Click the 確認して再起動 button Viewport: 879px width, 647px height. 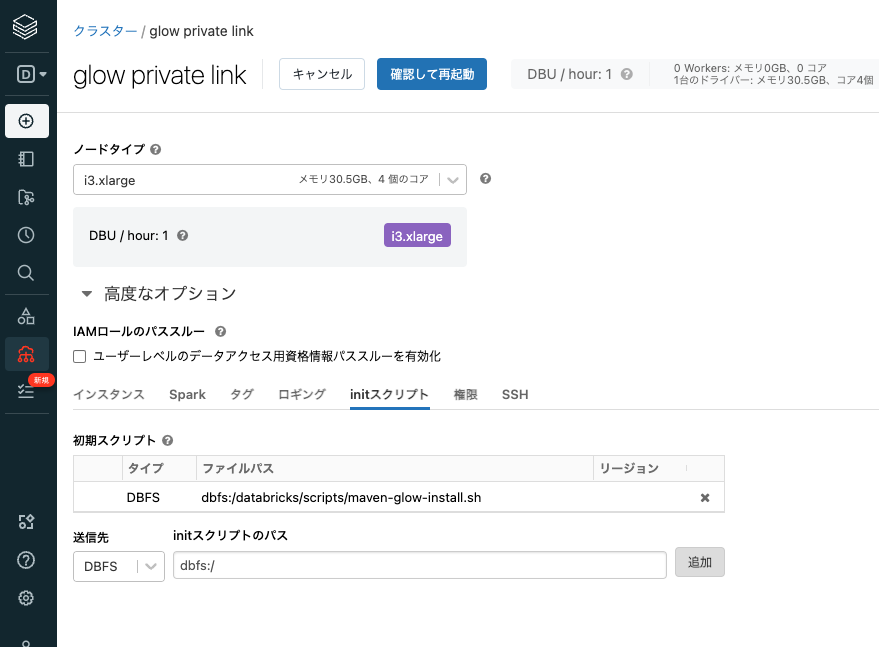[x=431, y=73]
